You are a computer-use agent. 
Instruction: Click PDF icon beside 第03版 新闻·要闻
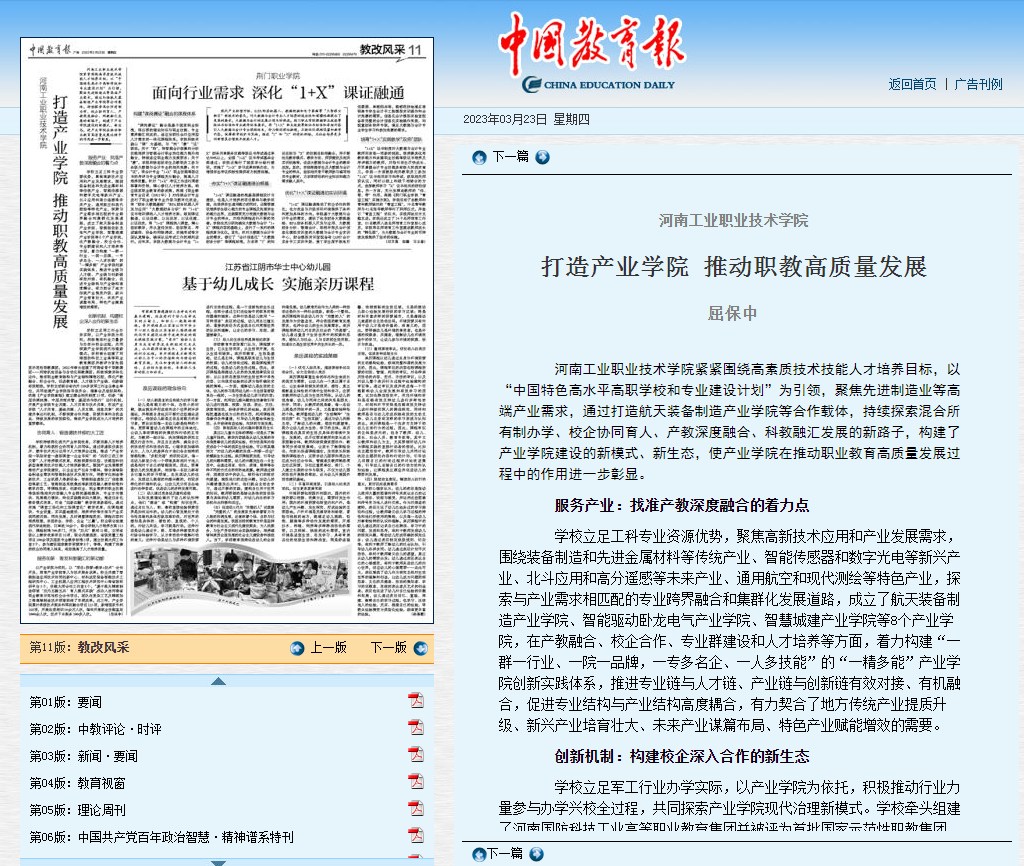click(416, 754)
